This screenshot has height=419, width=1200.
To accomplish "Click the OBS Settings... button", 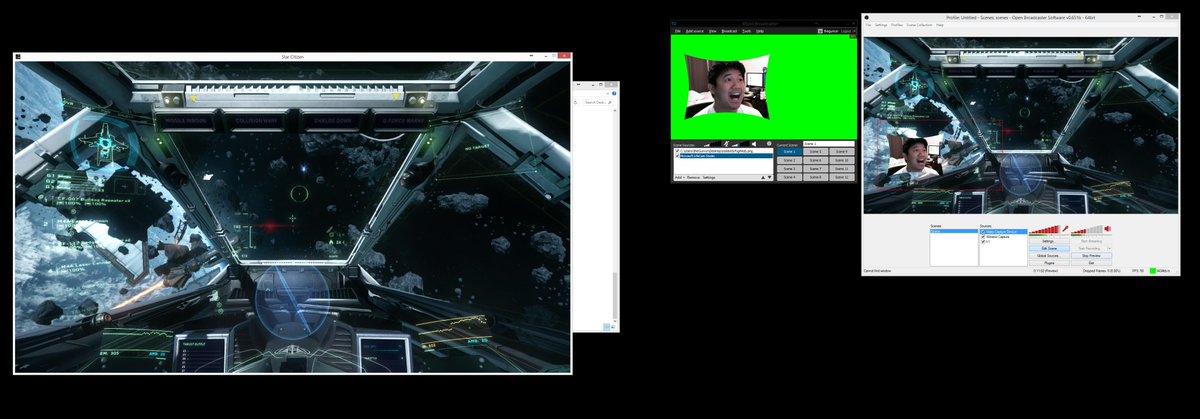I will point(1049,241).
